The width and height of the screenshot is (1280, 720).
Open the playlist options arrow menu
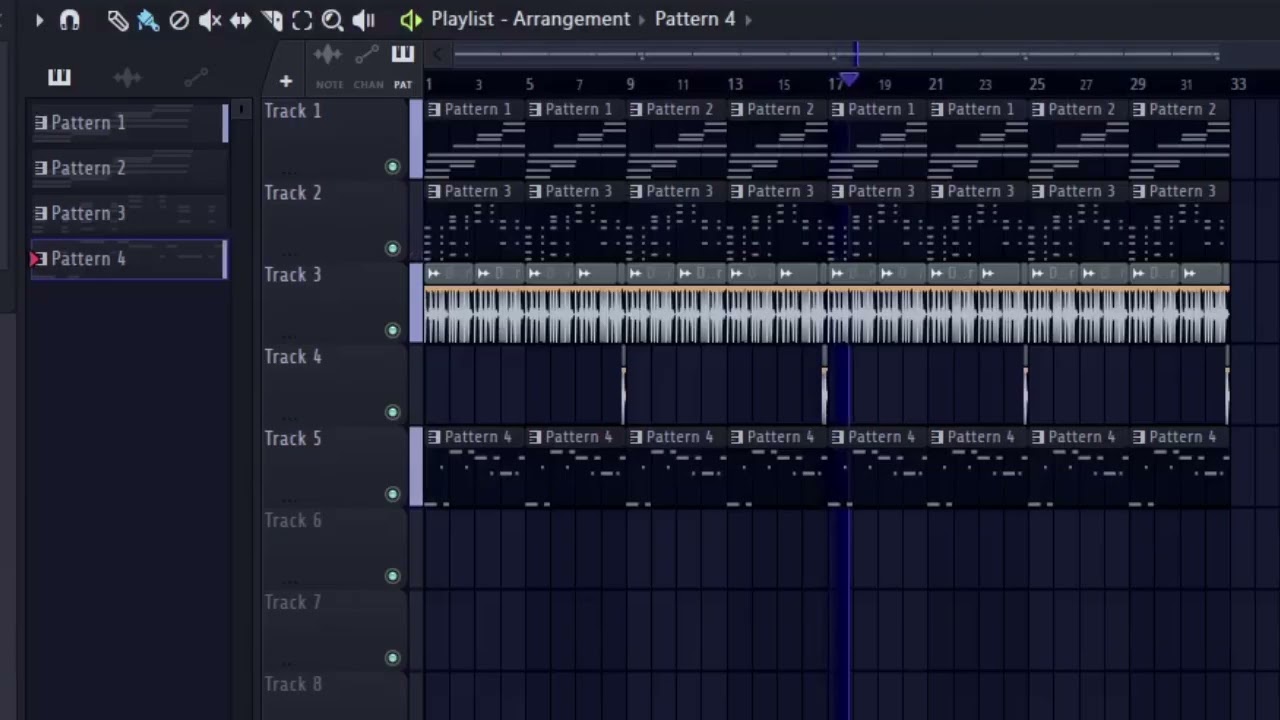point(39,19)
